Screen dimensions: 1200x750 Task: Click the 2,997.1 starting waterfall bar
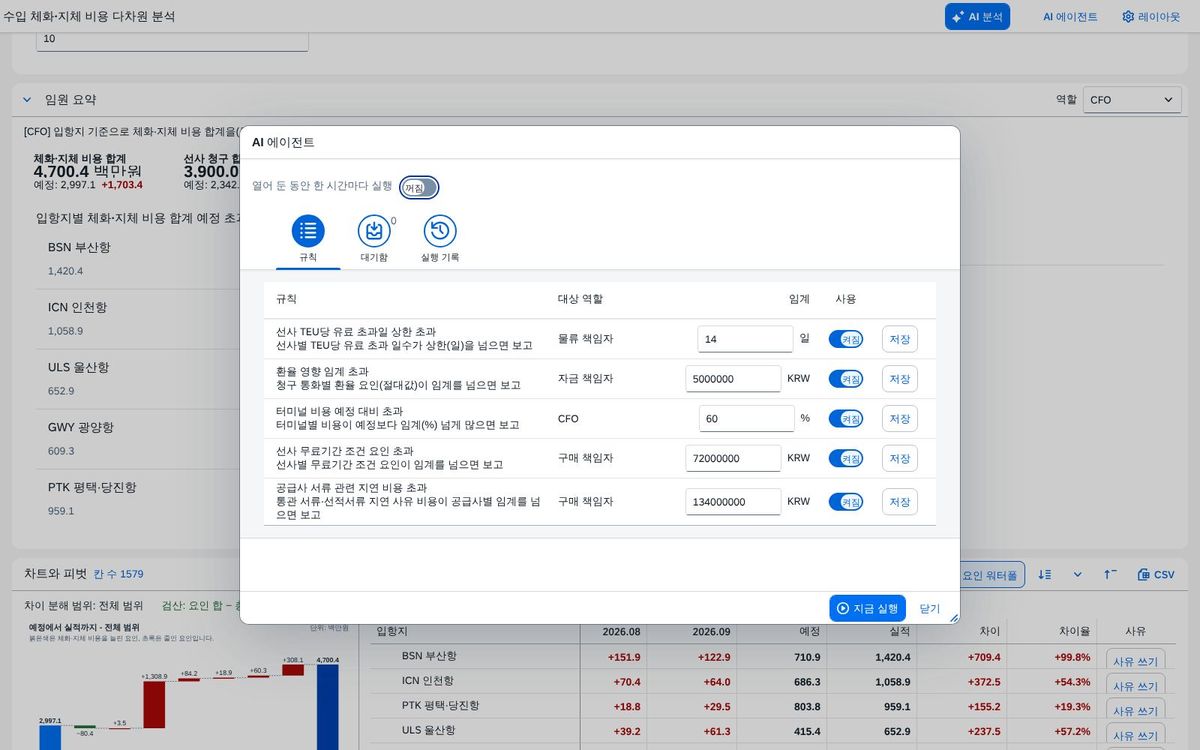click(x=50, y=738)
